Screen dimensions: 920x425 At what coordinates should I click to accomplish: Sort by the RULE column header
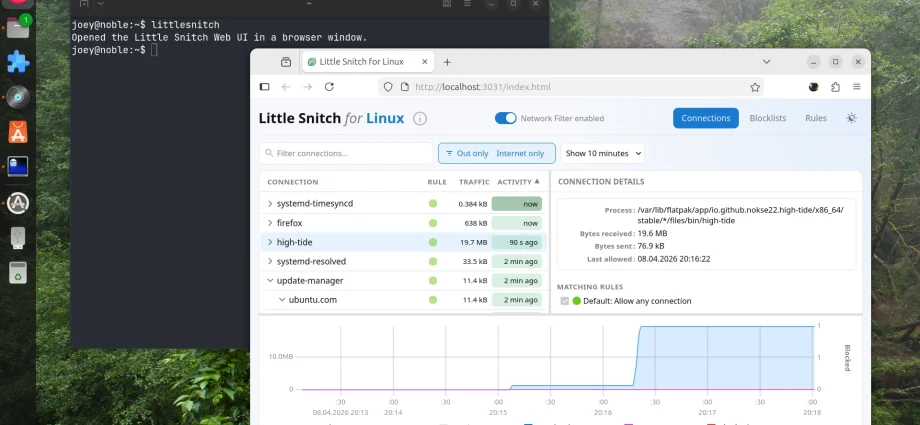pos(437,182)
